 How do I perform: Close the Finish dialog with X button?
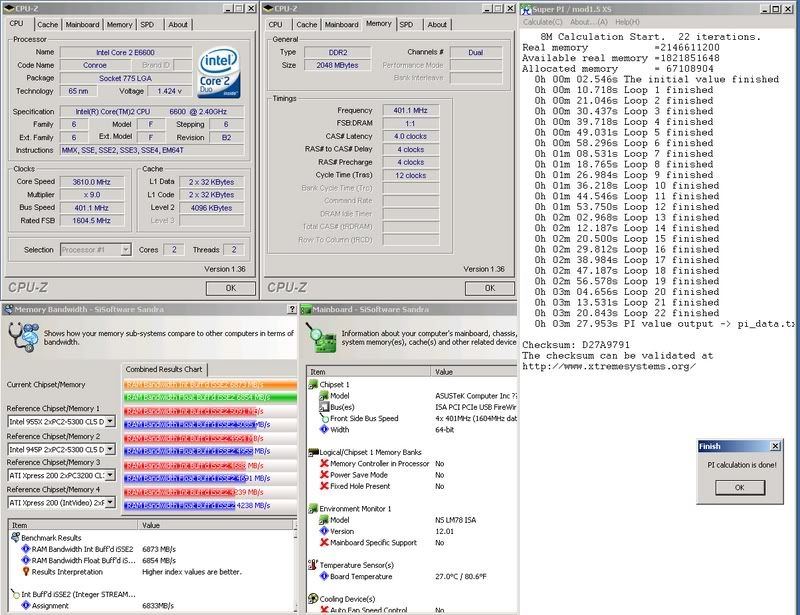(775, 446)
